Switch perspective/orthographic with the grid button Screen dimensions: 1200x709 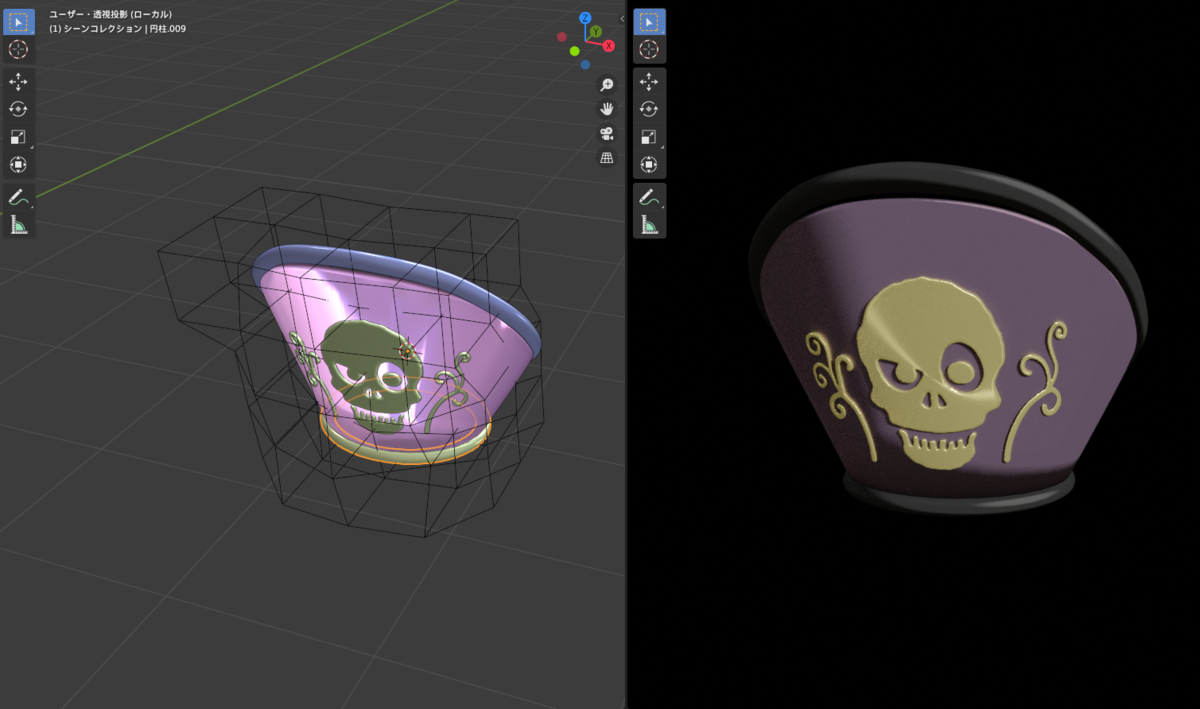[x=606, y=157]
